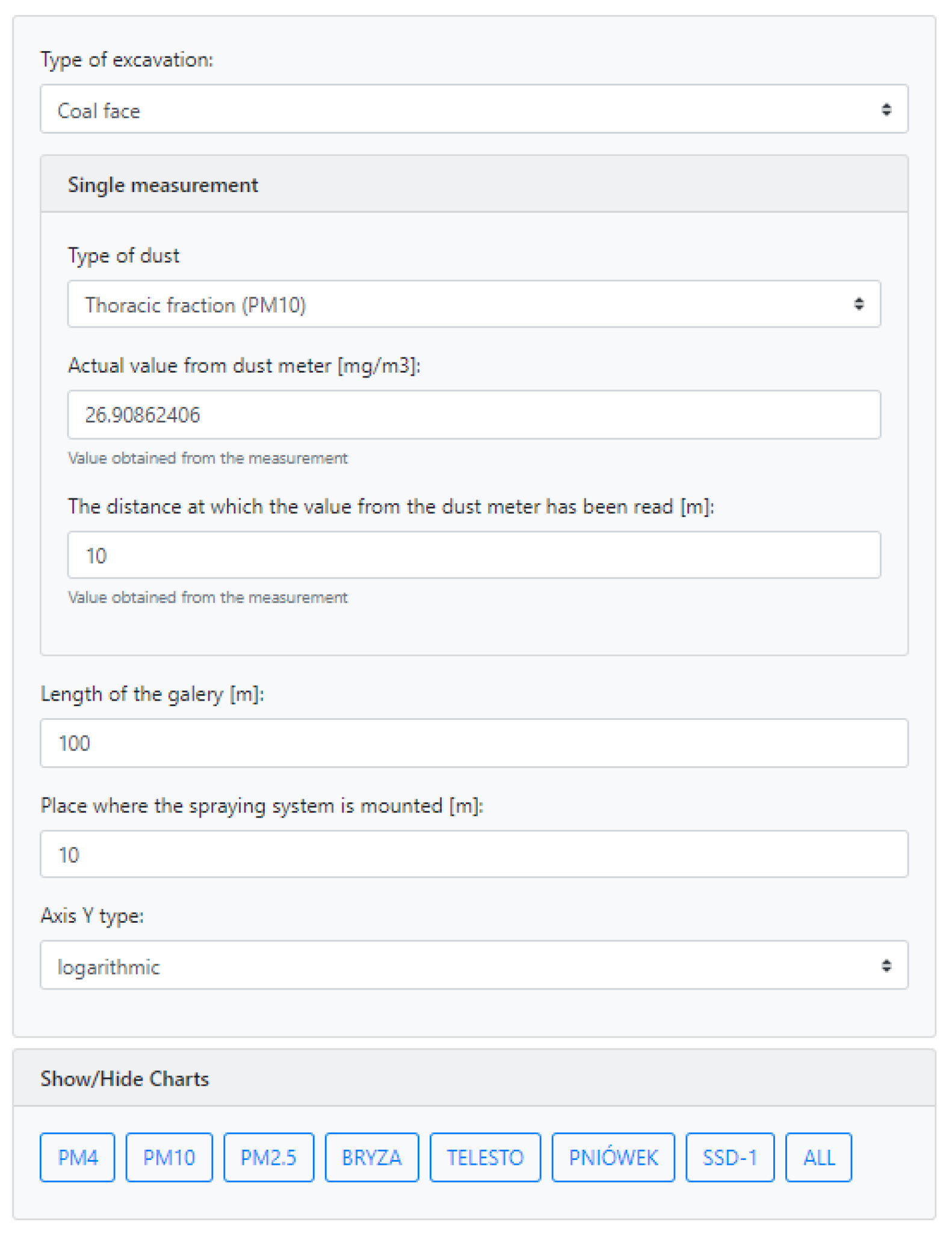Click the Length of the galery field

474,742
